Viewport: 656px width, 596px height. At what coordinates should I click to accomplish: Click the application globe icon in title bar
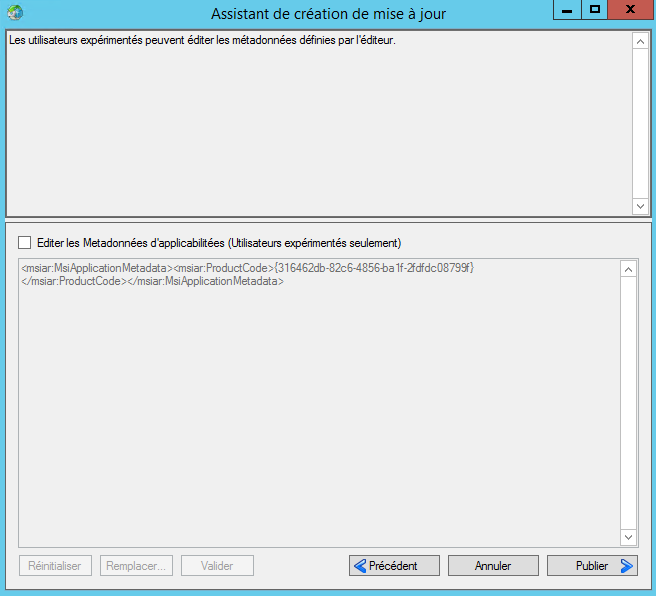click(x=15, y=13)
